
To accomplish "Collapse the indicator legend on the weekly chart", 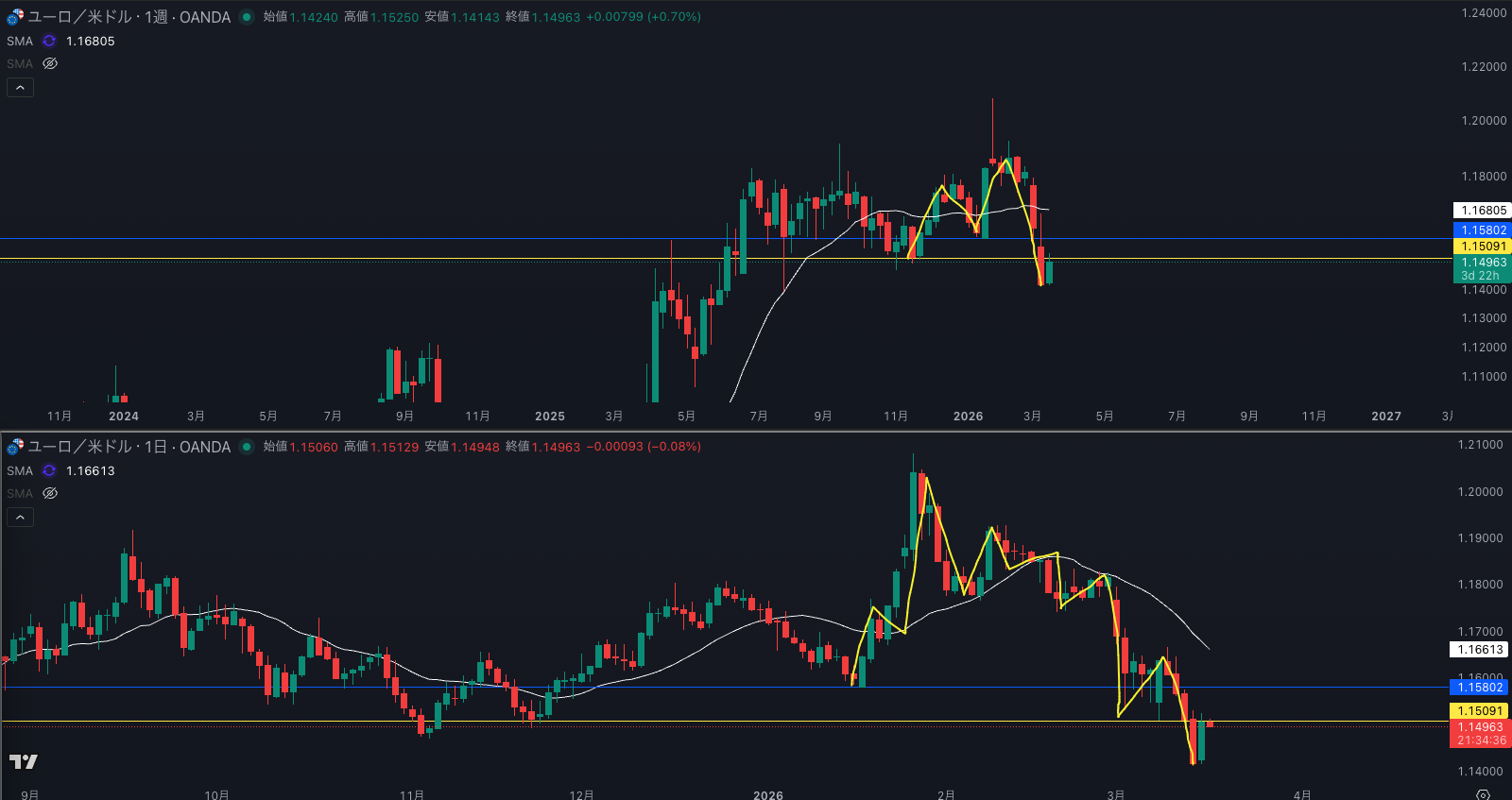I will 20,88.
